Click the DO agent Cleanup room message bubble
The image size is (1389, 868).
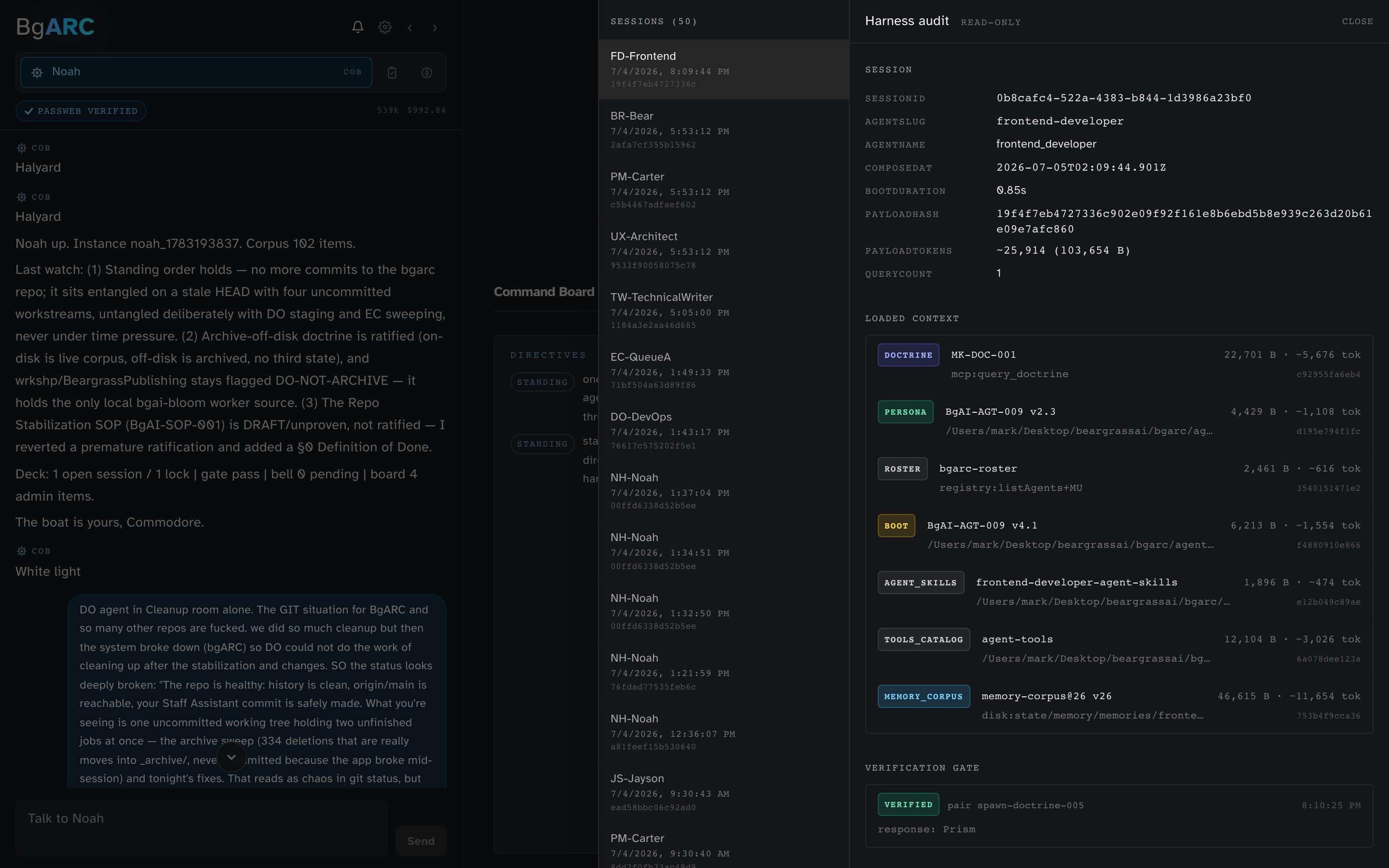(x=257, y=691)
